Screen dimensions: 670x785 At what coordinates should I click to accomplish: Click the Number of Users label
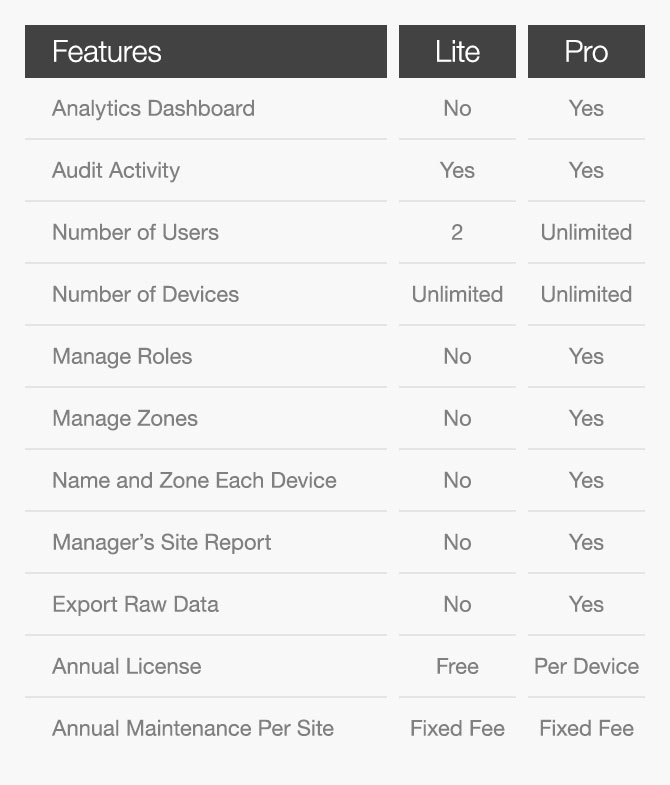(135, 232)
